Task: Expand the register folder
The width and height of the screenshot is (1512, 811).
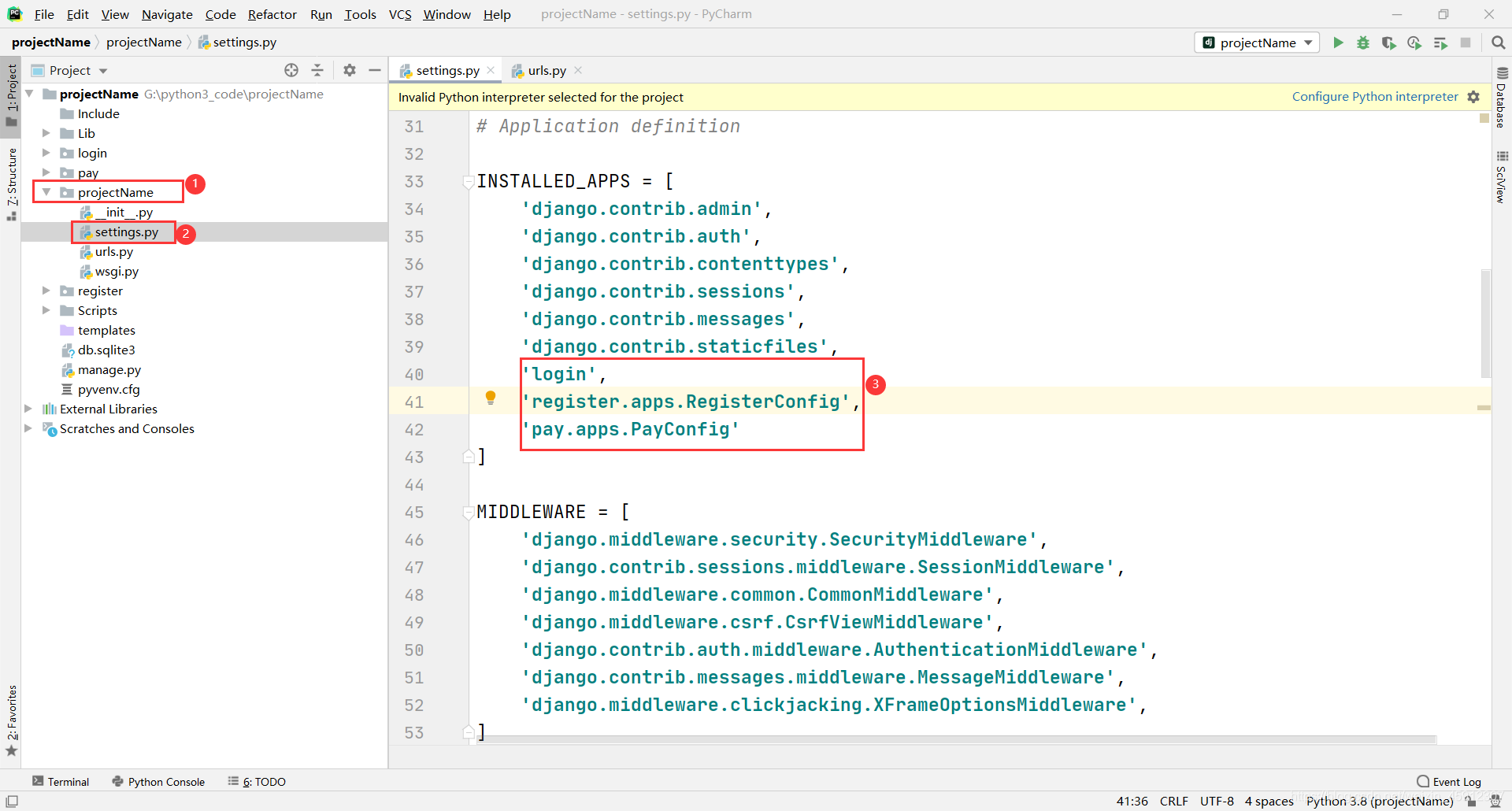Action: [46, 291]
